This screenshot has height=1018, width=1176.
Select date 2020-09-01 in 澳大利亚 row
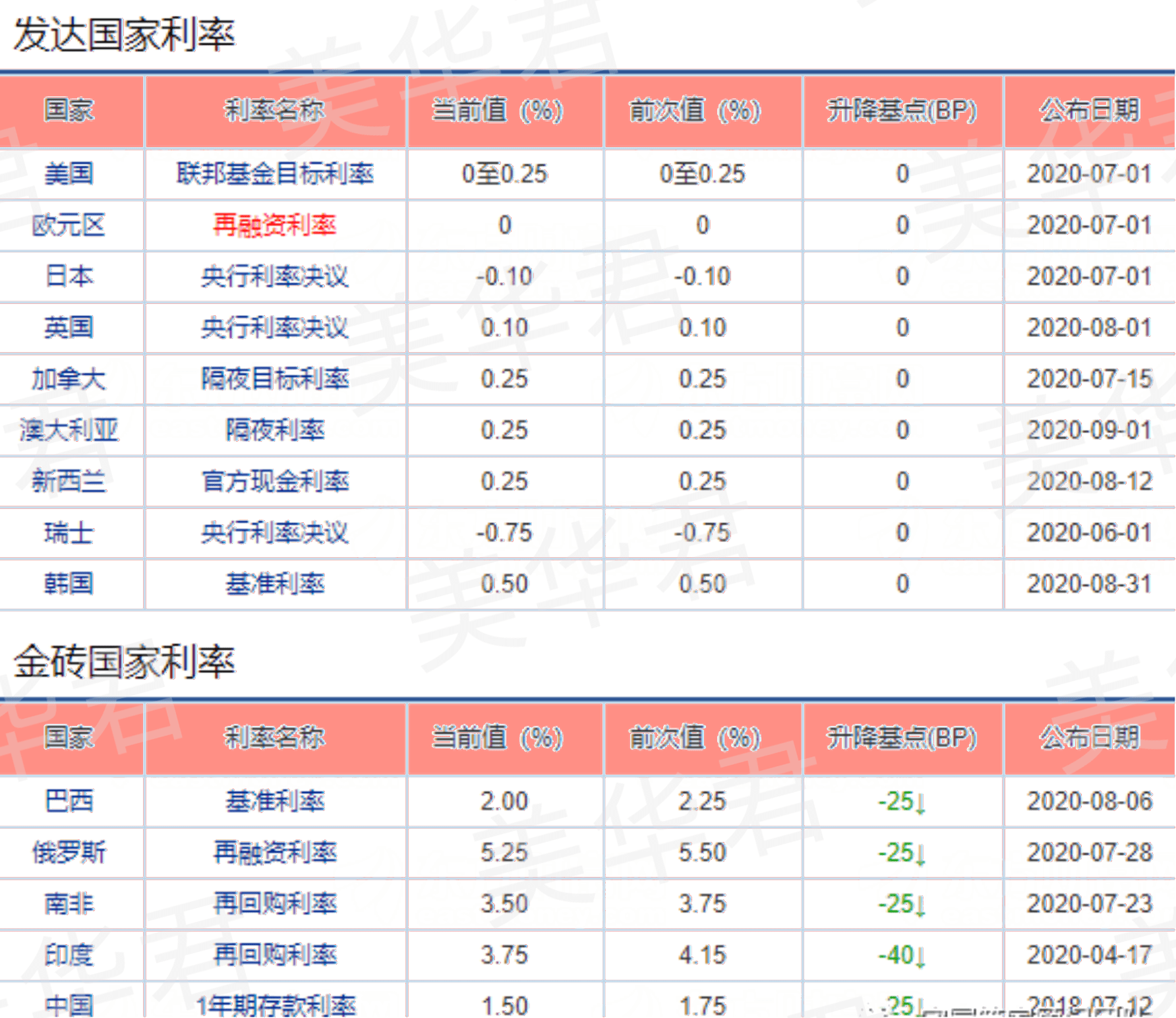coord(1090,431)
